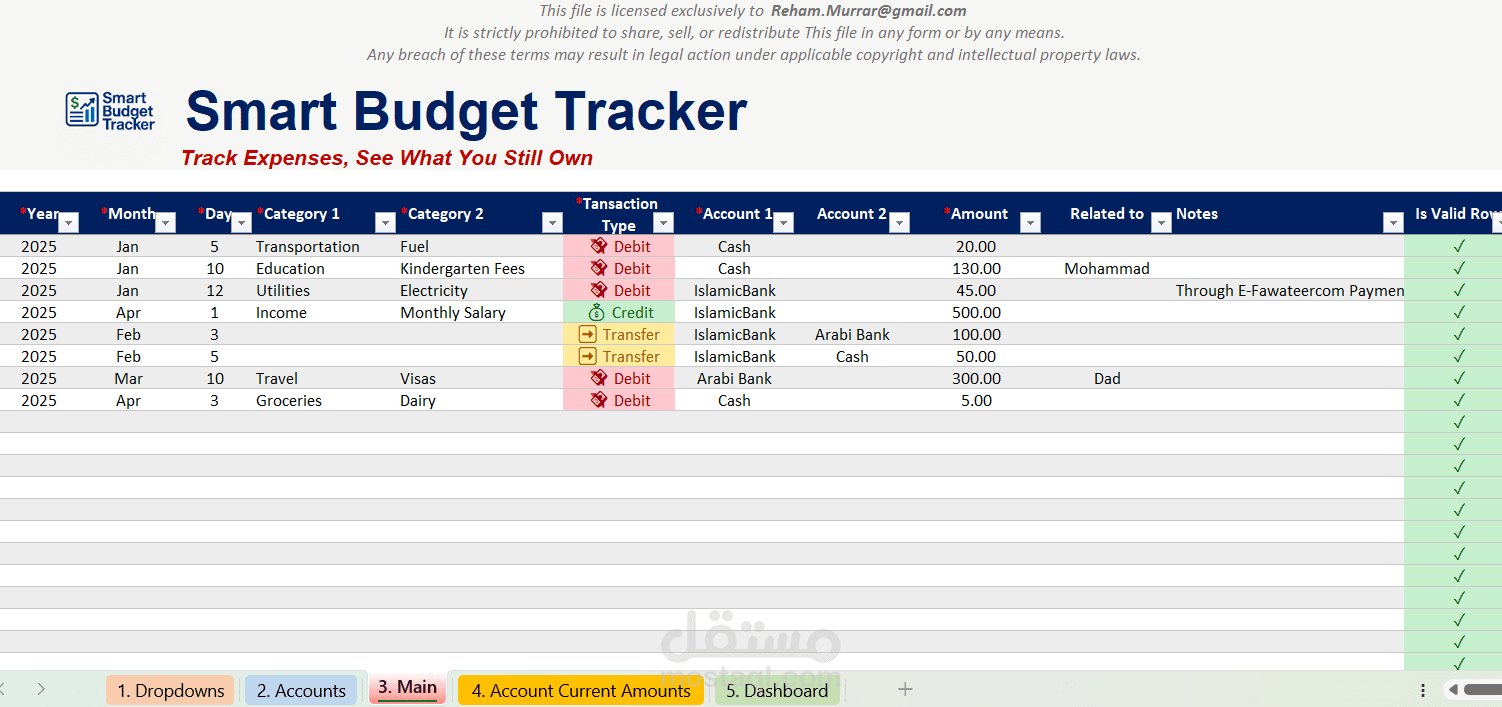This screenshot has height=707, width=1502.
Task: Switch to the 1. Dropdowns sheet tab
Action: 171,690
